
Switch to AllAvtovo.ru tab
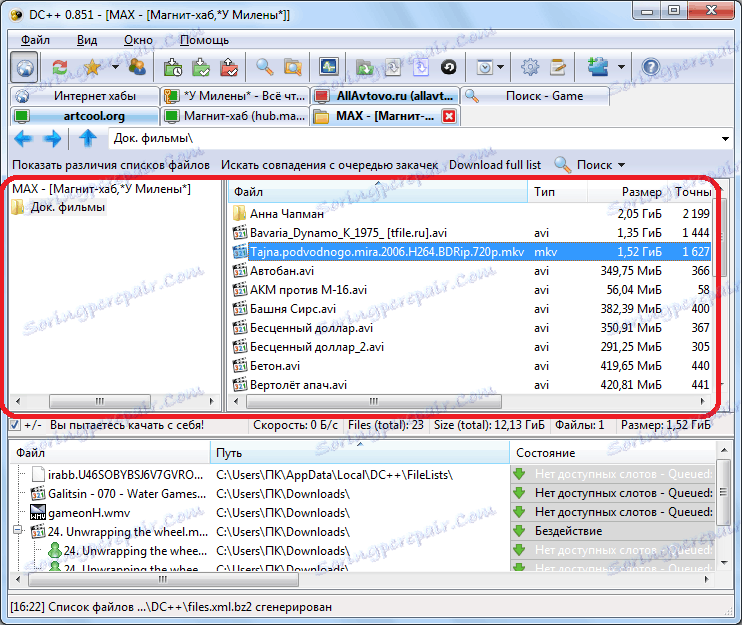point(385,96)
